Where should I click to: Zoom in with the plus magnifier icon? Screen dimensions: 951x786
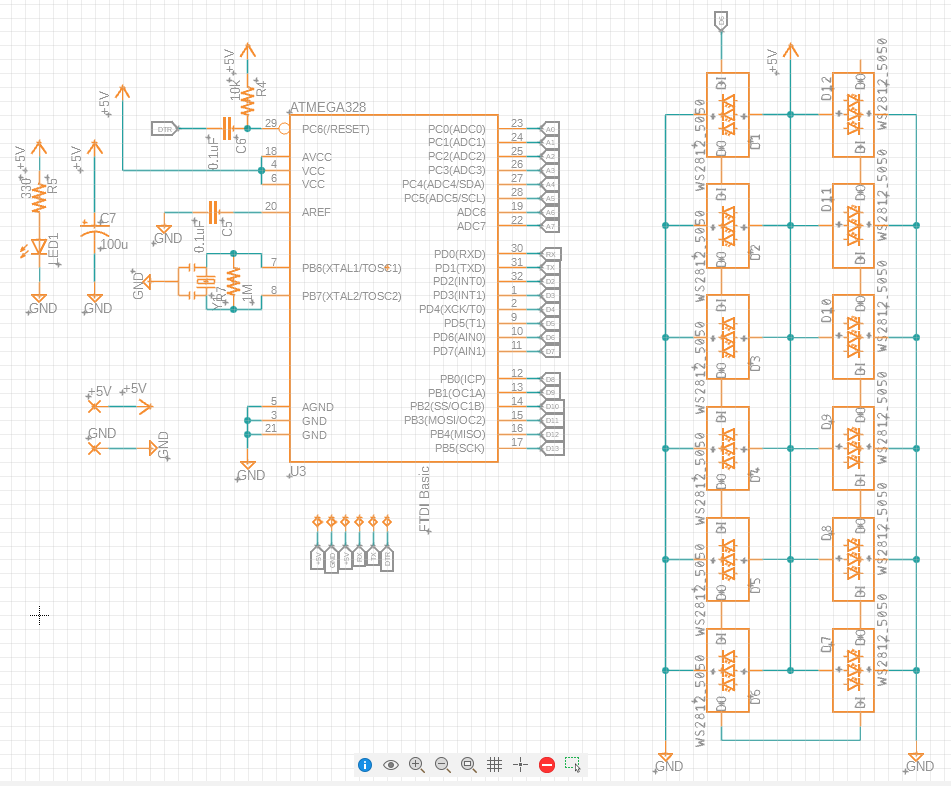pyautogui.click(x=417, y=765)
